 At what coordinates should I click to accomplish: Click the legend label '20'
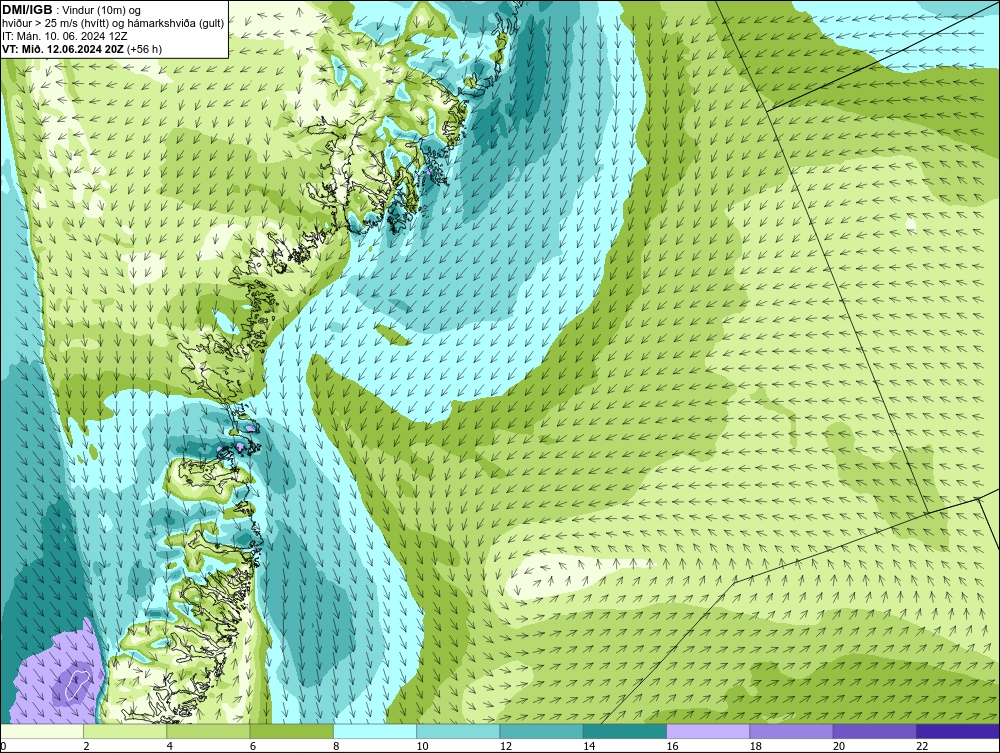click(839, 747)
